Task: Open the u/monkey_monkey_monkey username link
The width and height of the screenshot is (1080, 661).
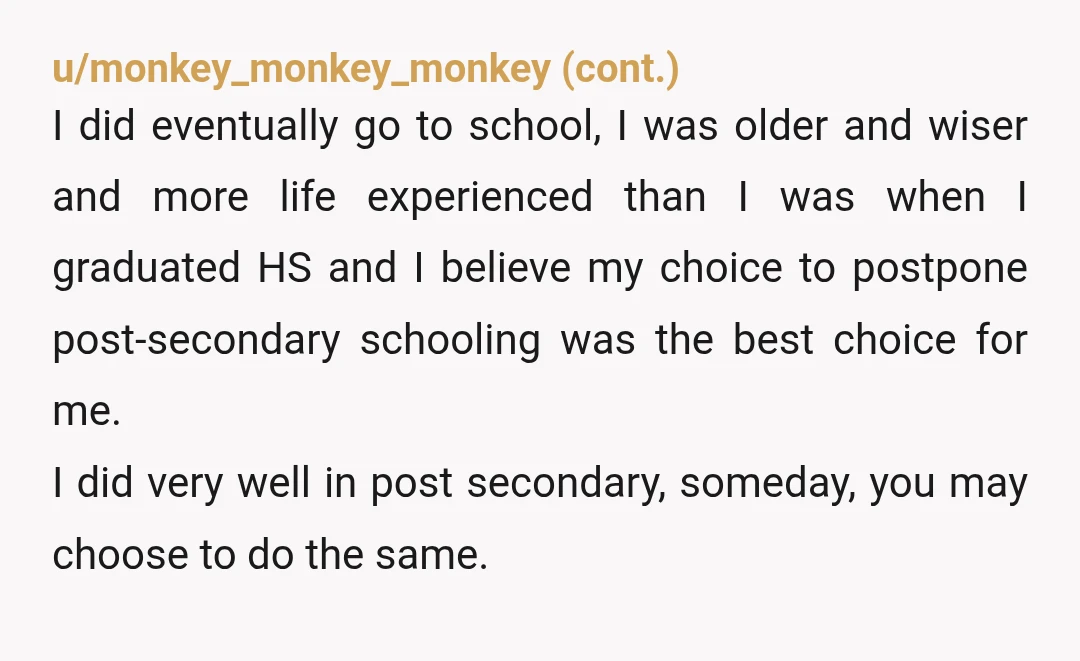Action: click(x=302, y=69)
